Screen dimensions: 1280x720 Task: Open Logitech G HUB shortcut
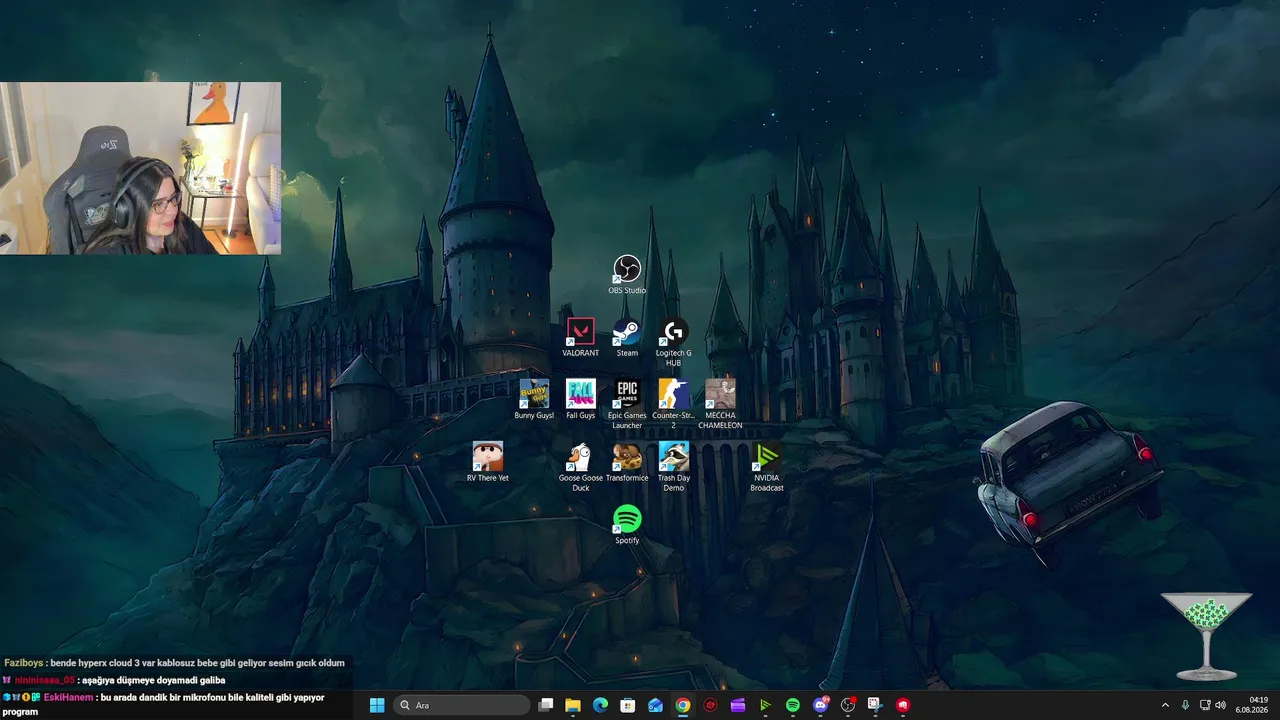pyautogui.click(x=673, y=342)
